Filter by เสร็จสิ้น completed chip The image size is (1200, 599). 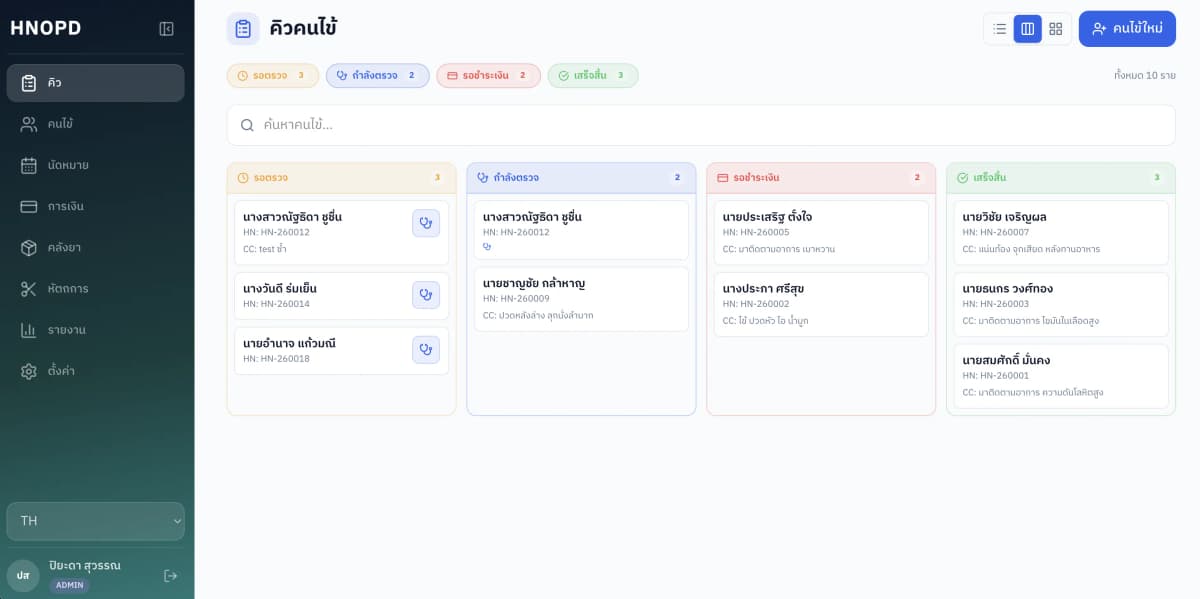tap(592, 76)
